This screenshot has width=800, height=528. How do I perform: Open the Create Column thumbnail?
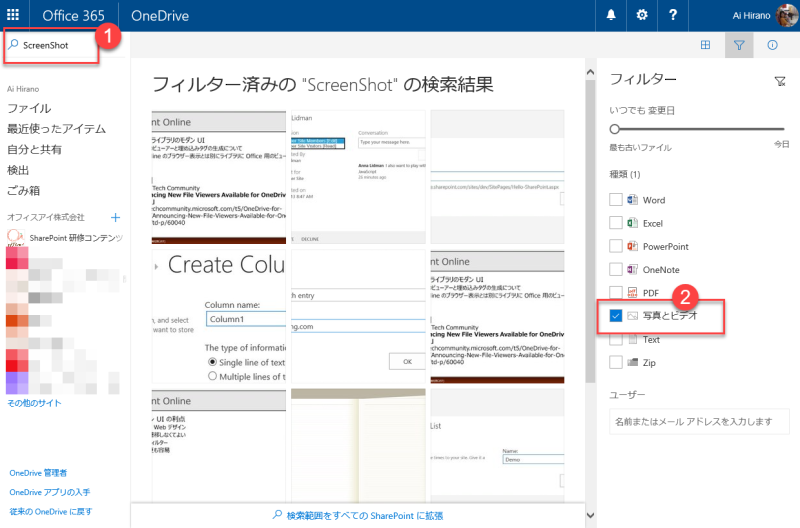click(x=219, y=316)
